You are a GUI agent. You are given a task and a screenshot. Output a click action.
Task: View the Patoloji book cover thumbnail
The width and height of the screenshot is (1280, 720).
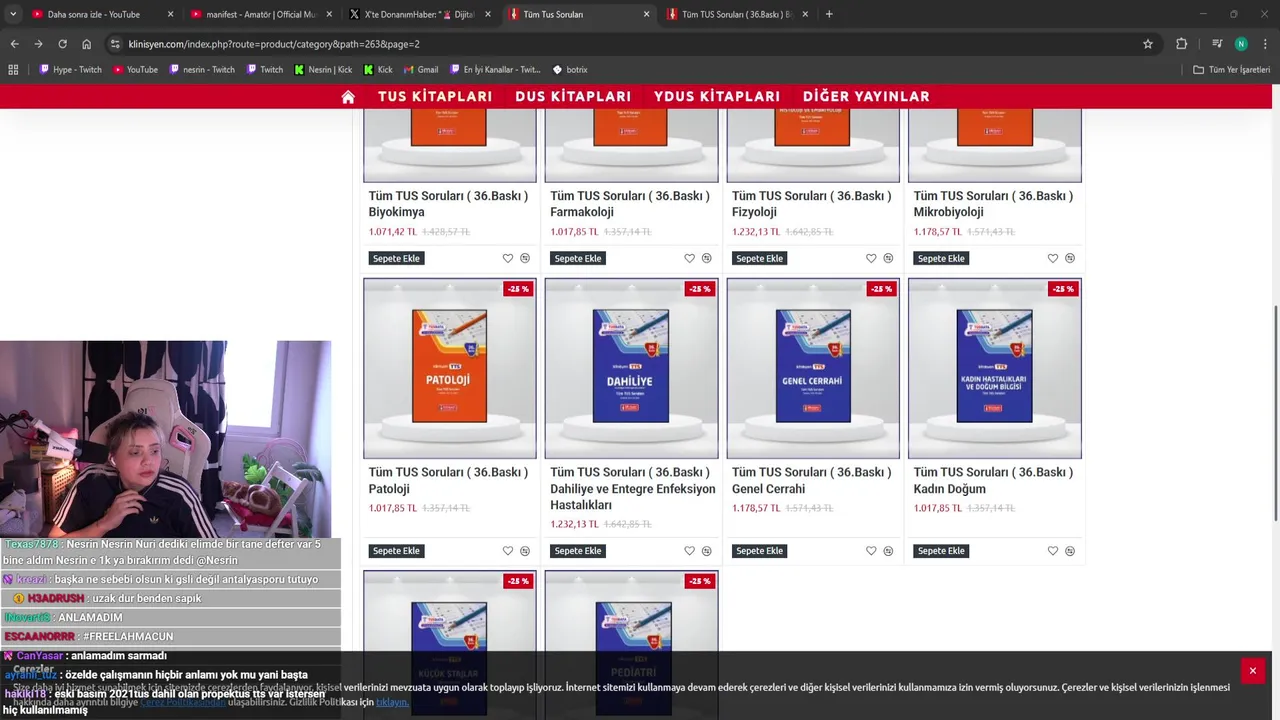click(x=450, y=368)
